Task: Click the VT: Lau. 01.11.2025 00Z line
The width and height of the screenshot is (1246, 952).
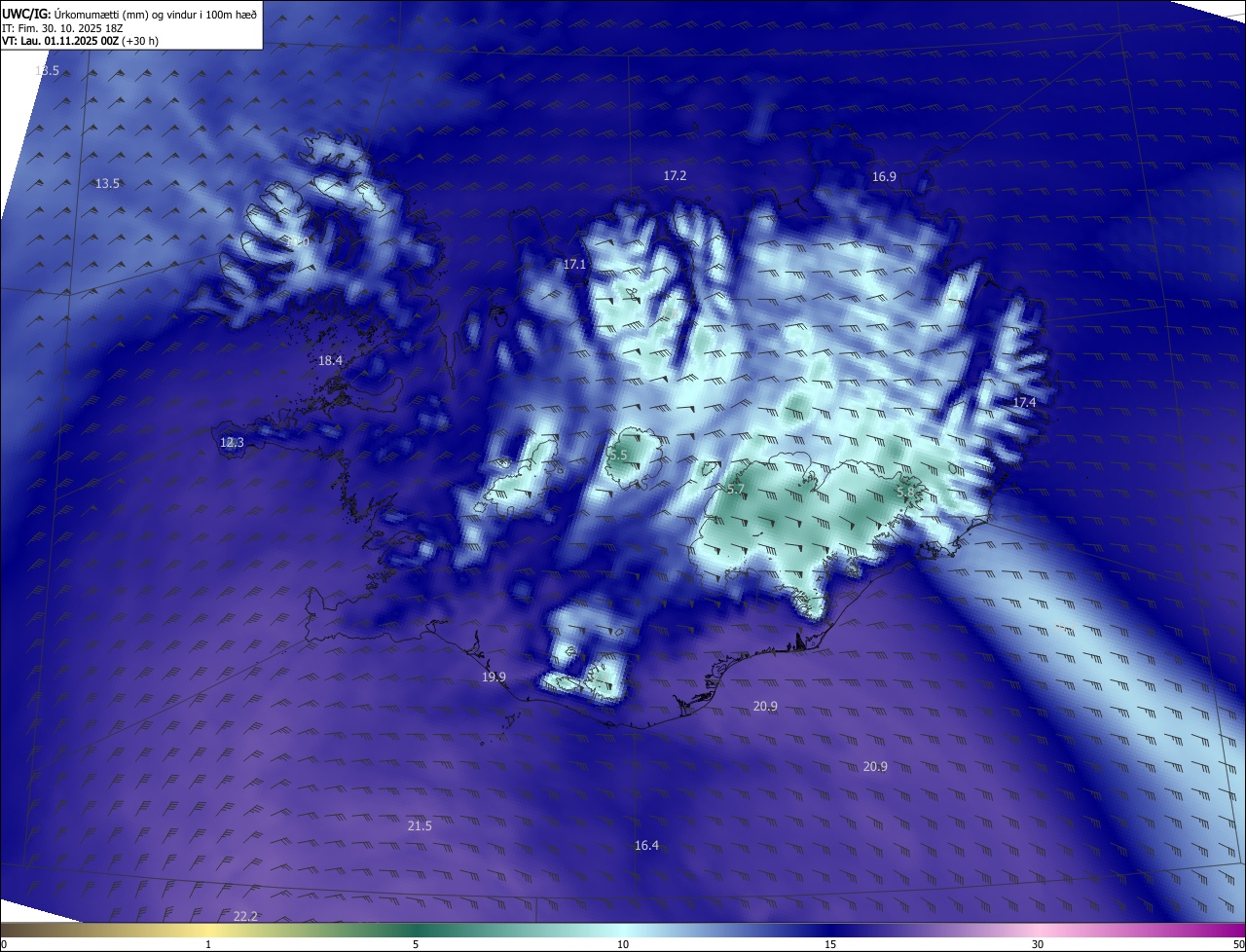Action: [80, 41]
